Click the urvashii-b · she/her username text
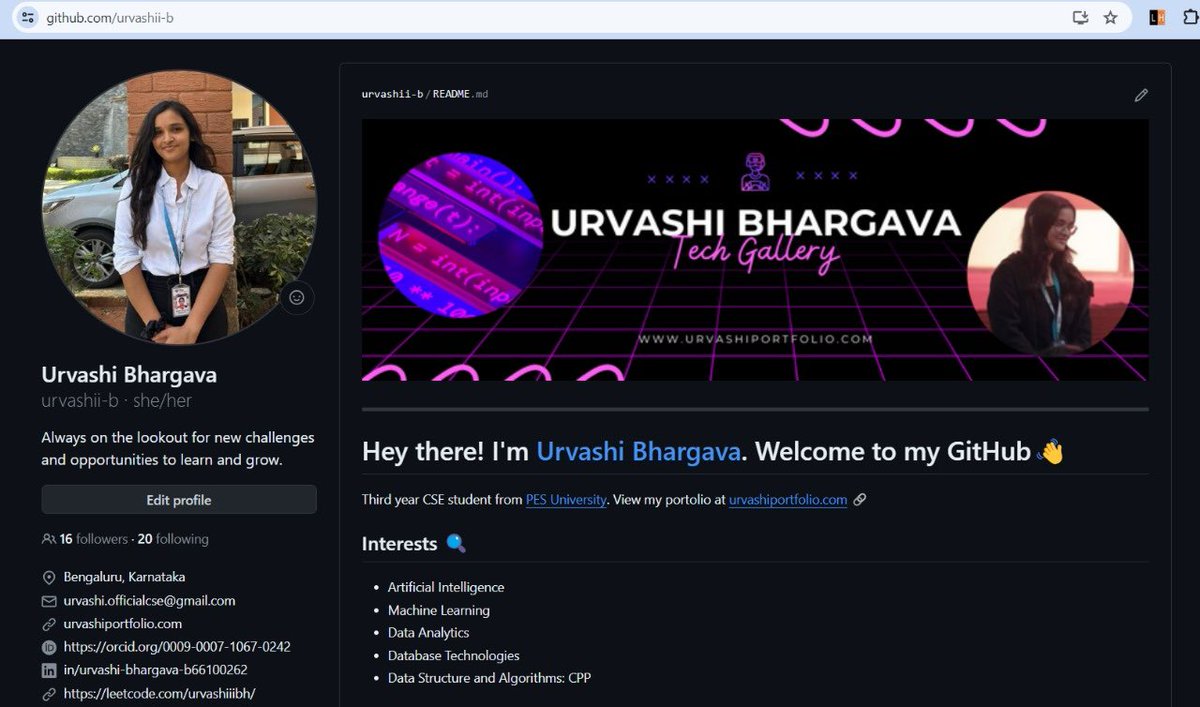The width and height of the screenshot is (1200, 707). point(116,400)
